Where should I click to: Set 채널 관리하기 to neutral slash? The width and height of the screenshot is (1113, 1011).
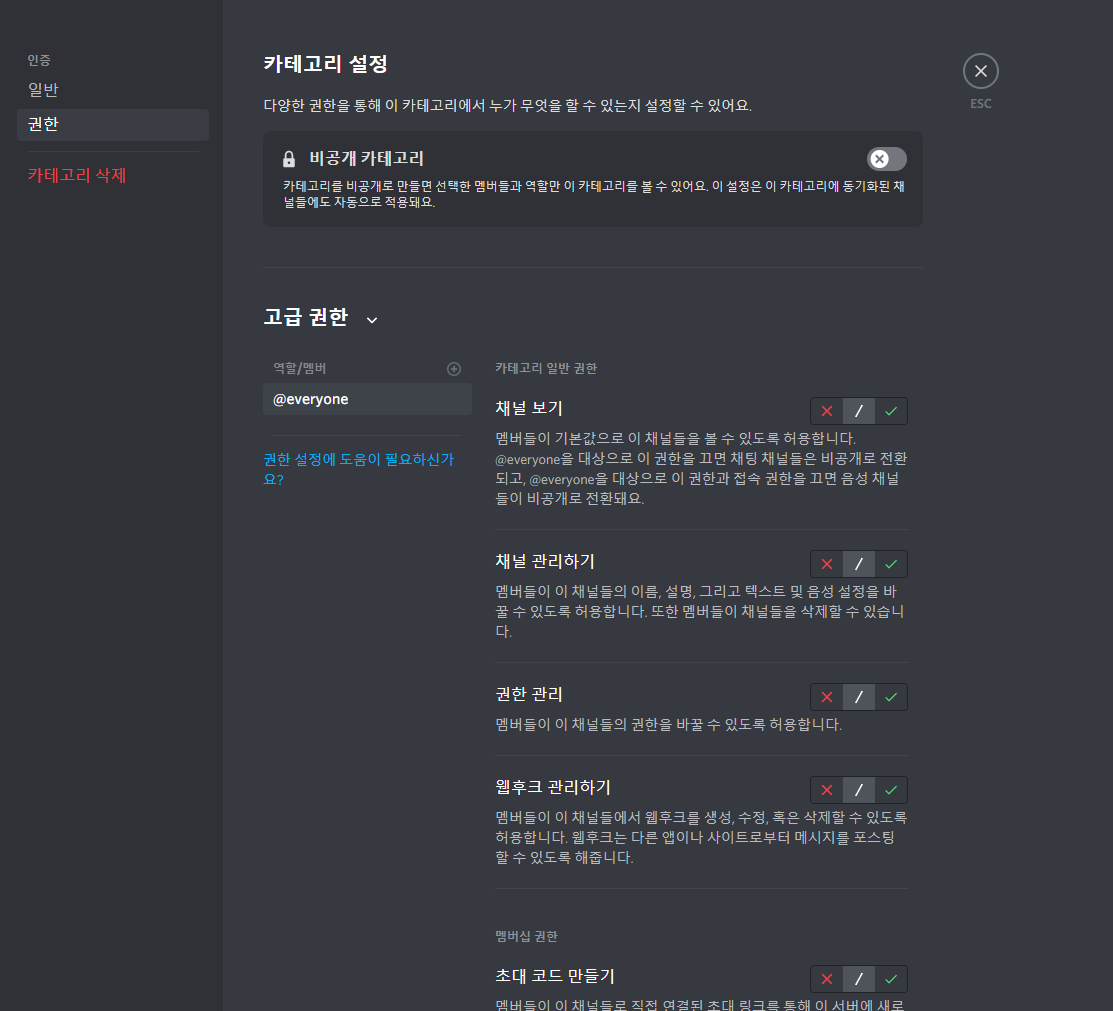click(859, 564)
